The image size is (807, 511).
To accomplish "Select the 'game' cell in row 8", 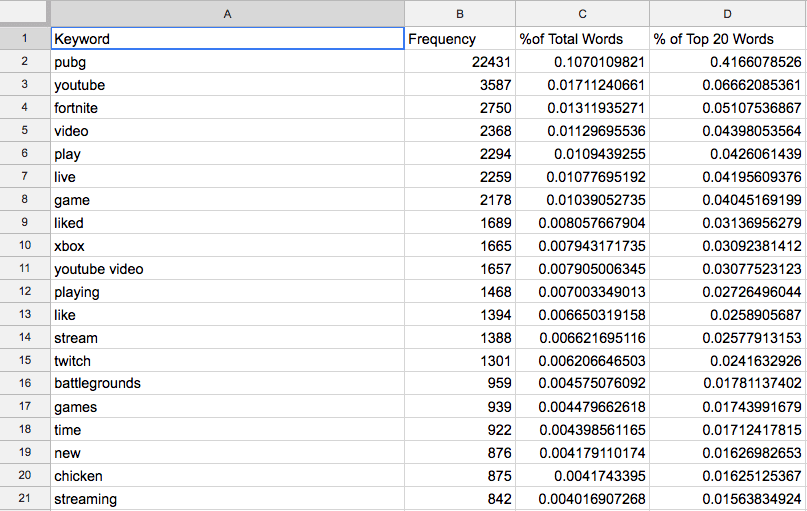I will 227,200.
